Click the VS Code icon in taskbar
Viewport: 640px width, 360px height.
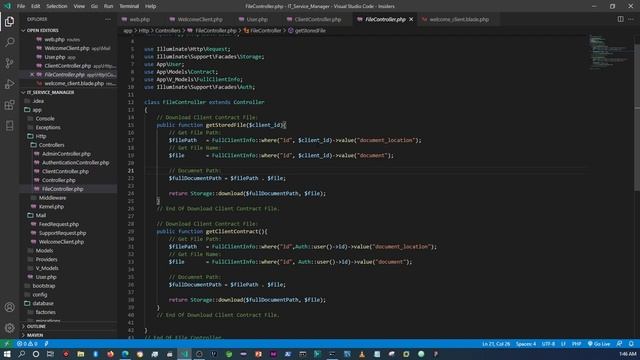coord(184,354)
